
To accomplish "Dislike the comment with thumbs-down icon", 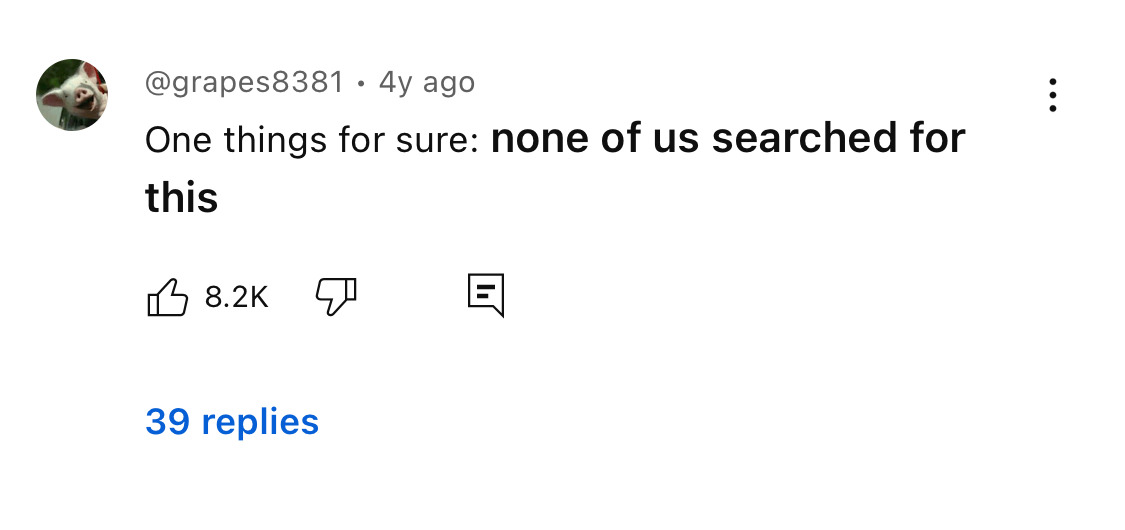I will [336, 296].
